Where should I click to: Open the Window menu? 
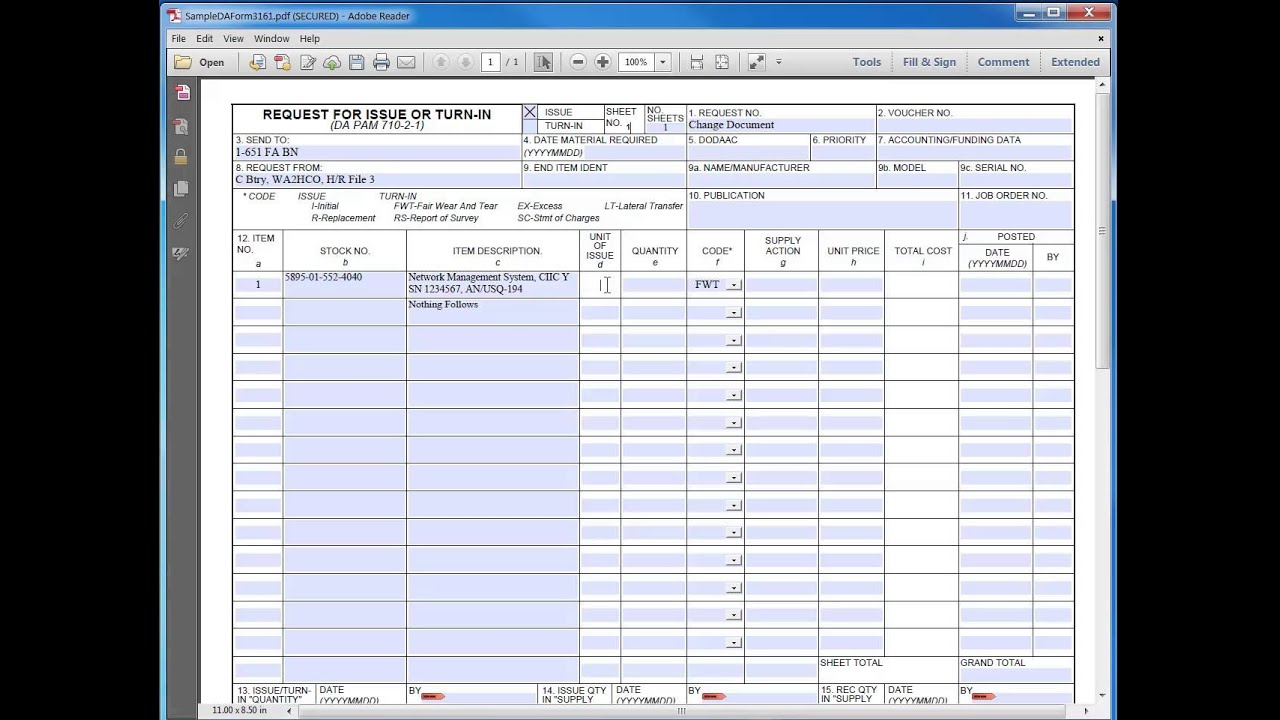click(271, 39)
